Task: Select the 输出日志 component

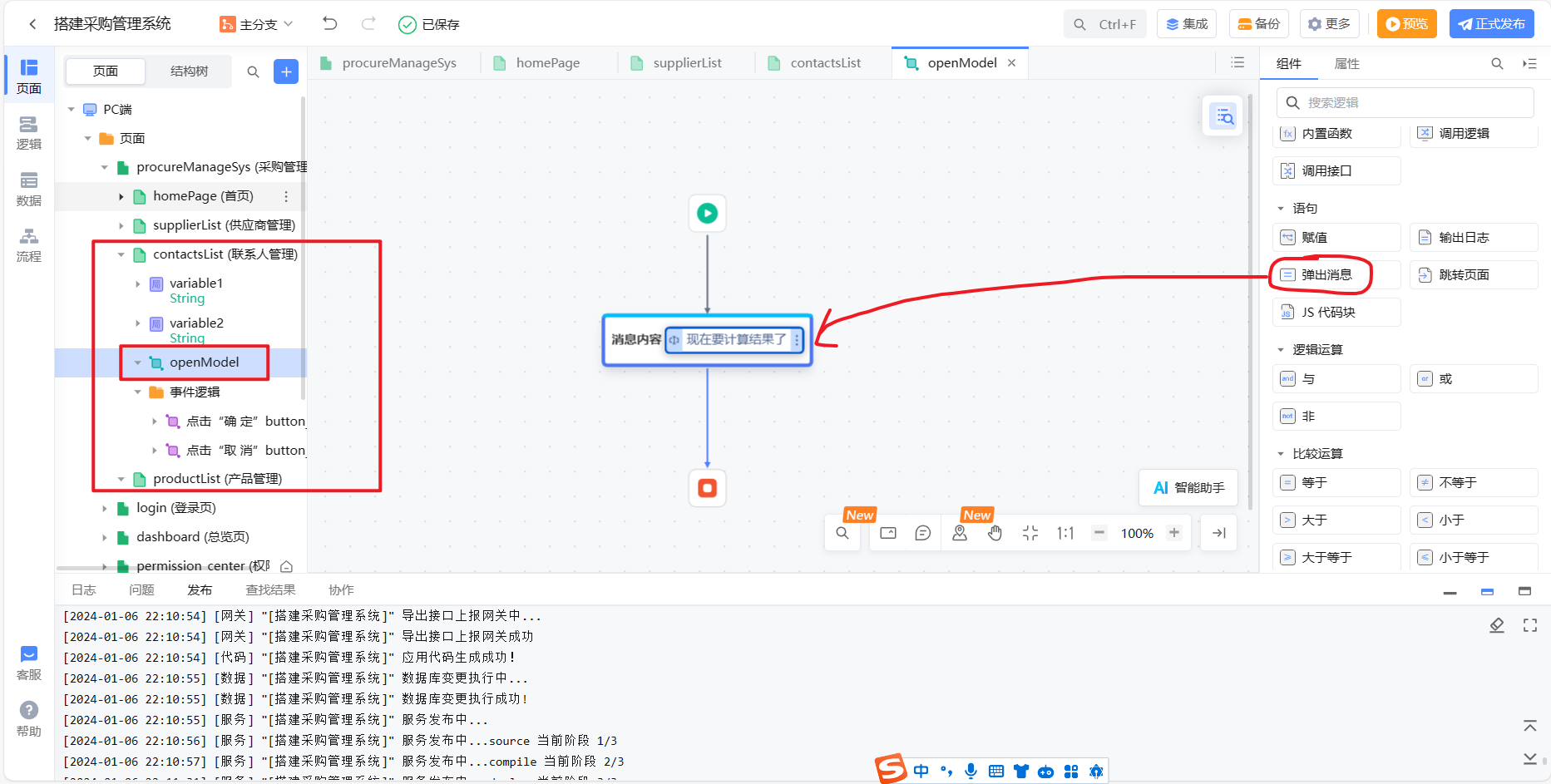Action: click(1474, 238)
